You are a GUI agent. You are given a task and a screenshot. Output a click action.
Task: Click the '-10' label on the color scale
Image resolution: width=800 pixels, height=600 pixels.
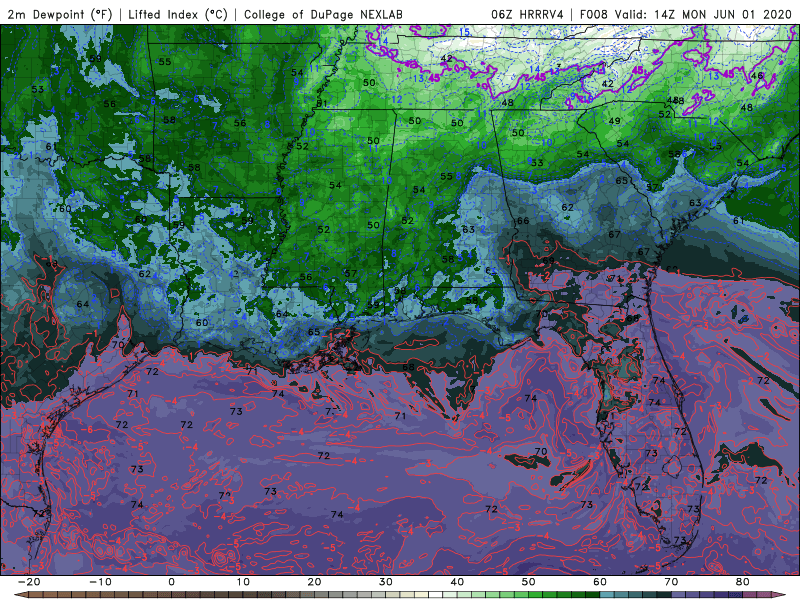click(x=100, y=582)
